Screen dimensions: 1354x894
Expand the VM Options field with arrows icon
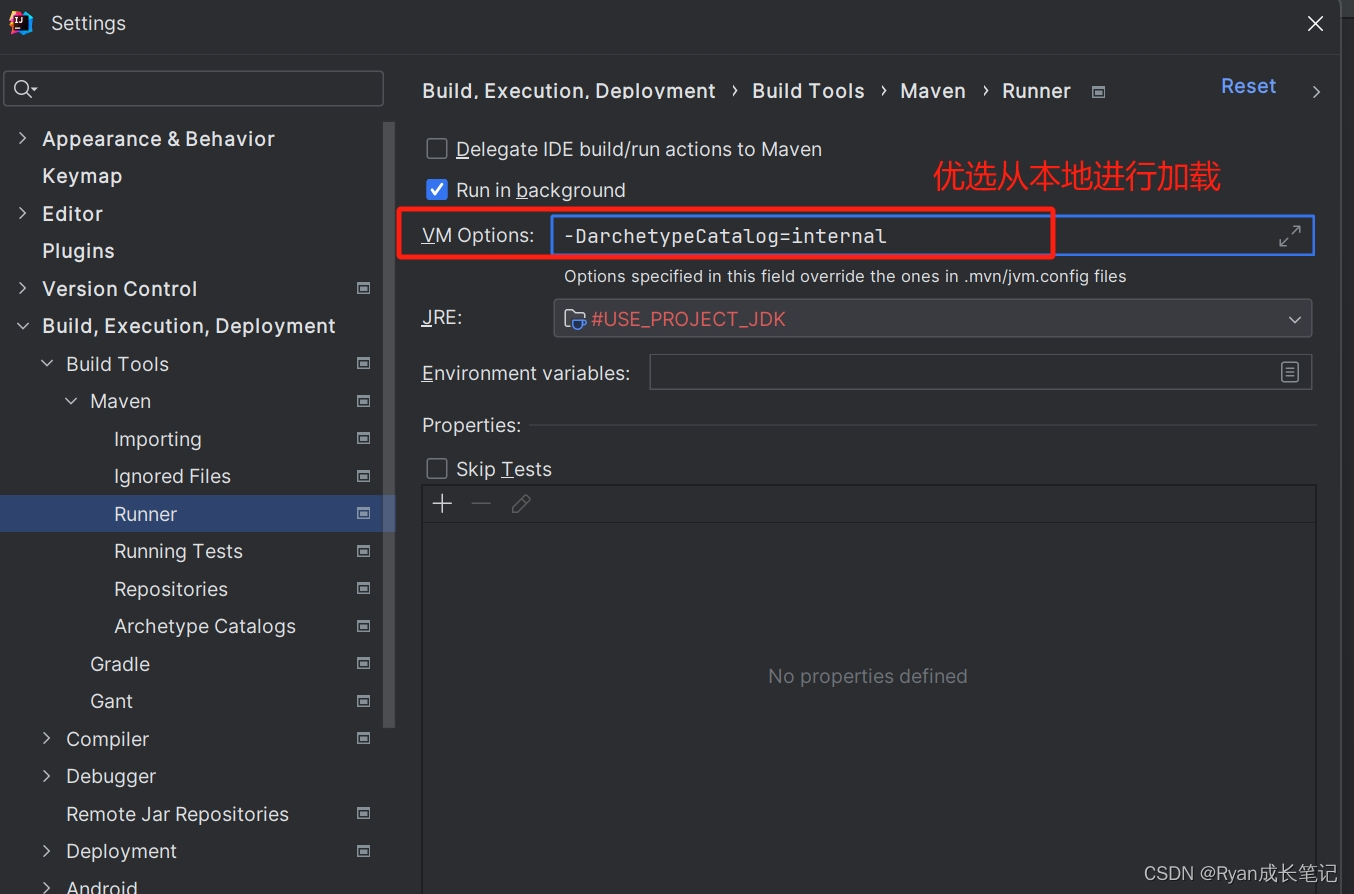click(1290, 236)
